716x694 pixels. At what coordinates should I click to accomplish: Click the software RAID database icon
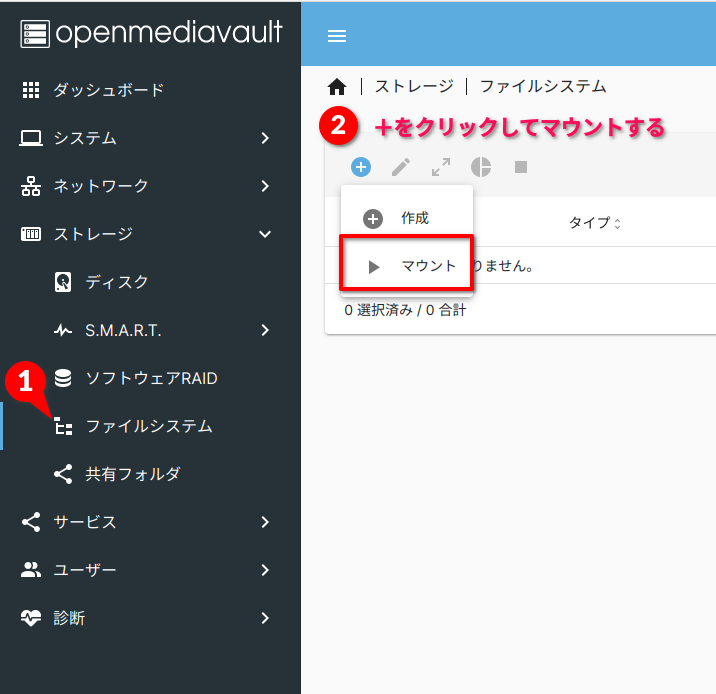click(63, 378)
